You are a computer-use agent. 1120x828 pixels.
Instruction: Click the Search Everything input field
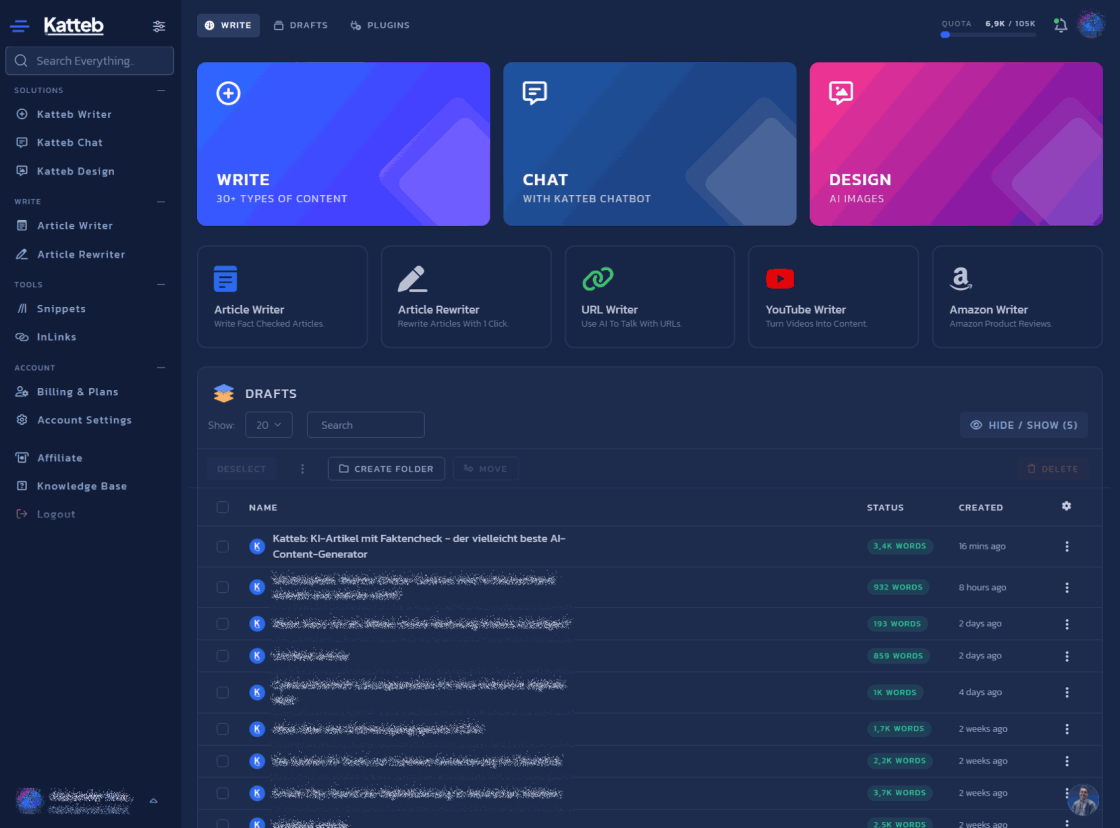click(90, 61)
